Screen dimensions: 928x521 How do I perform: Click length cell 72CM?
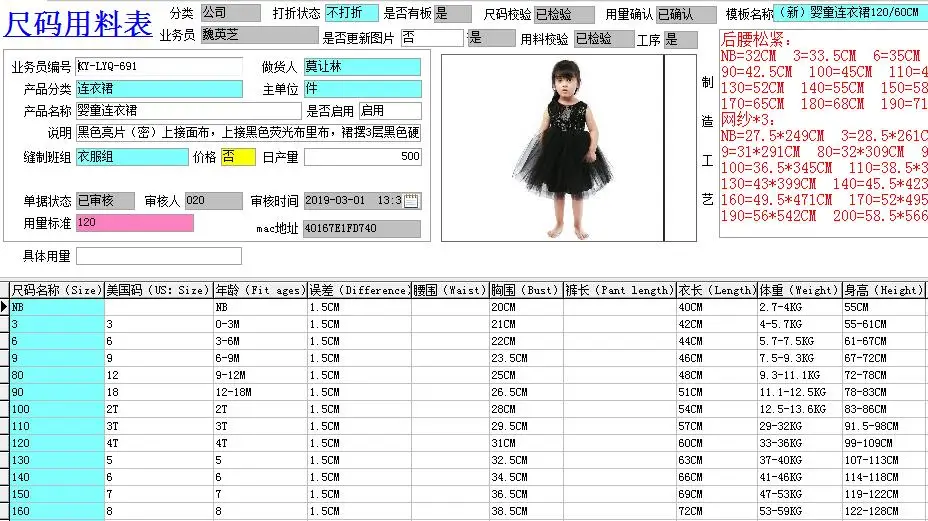pyautogui.click(x=717, y=511)
